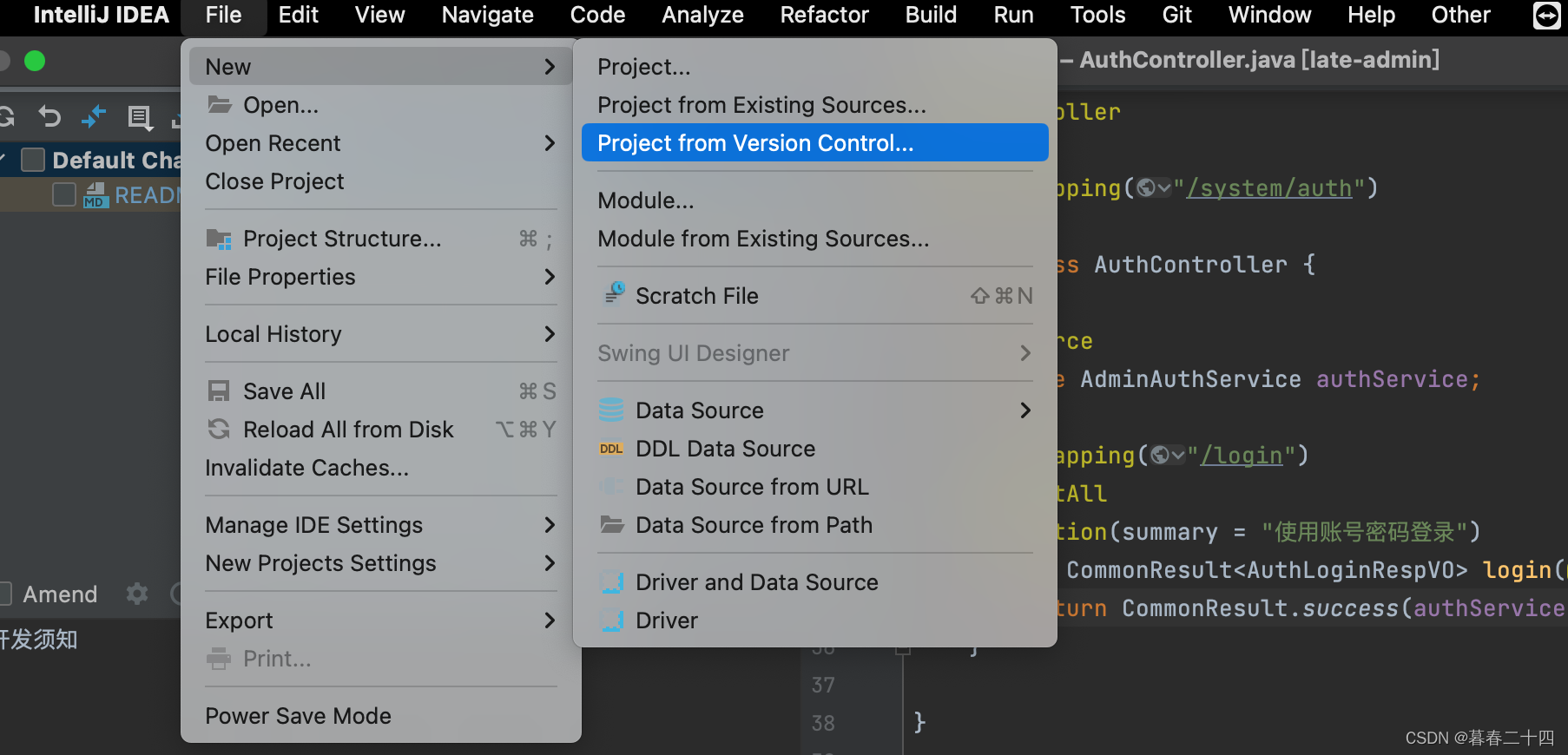Image resolution: width=1568 pixels, height=755 pixels.
Task: Open the Navigate menu
Action: click(x=487, y=15)
